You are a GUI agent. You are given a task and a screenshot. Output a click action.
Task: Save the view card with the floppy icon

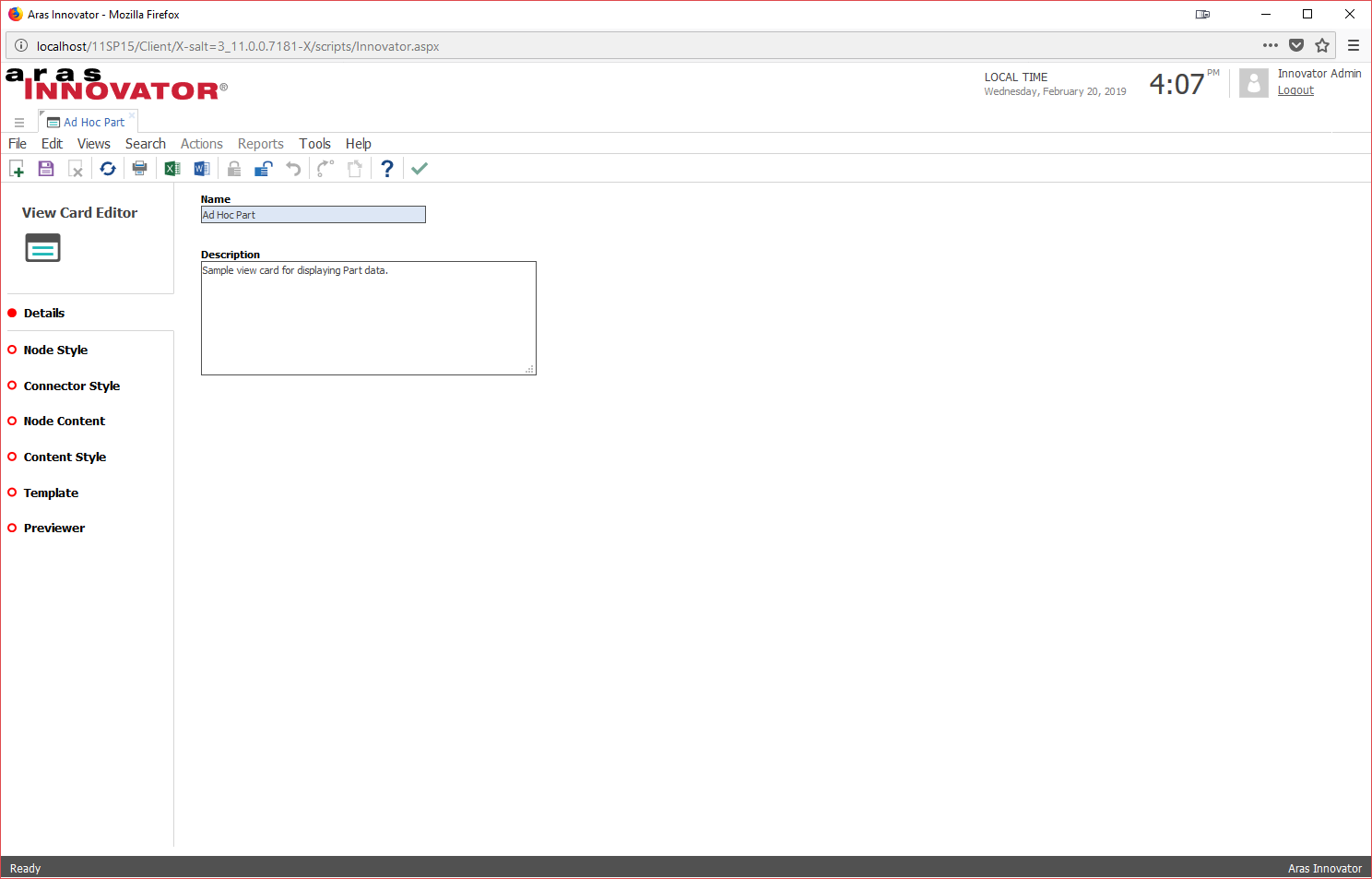(x=46, y=169)
